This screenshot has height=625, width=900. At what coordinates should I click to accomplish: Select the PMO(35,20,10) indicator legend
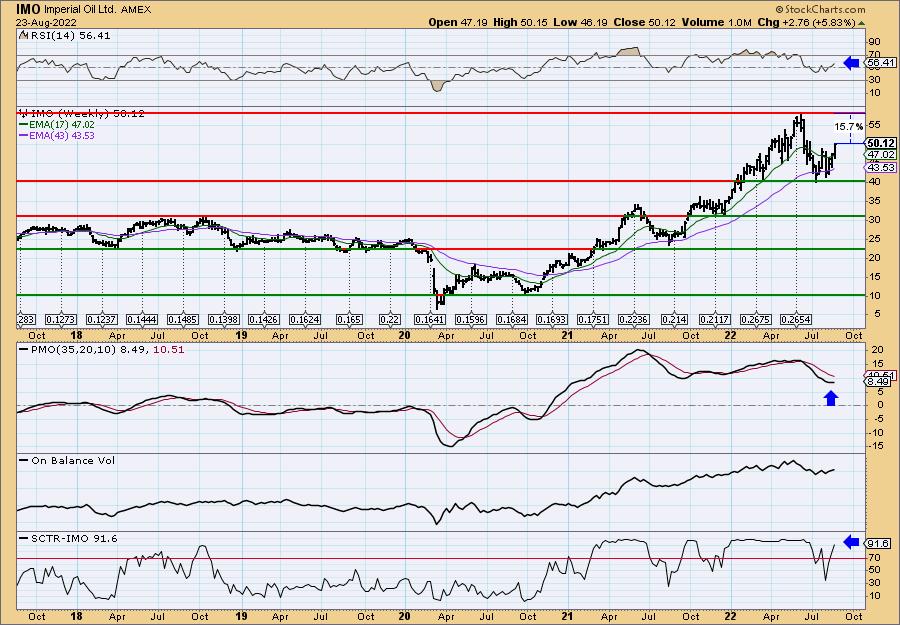pyautogui.click(x=102, y=350)
